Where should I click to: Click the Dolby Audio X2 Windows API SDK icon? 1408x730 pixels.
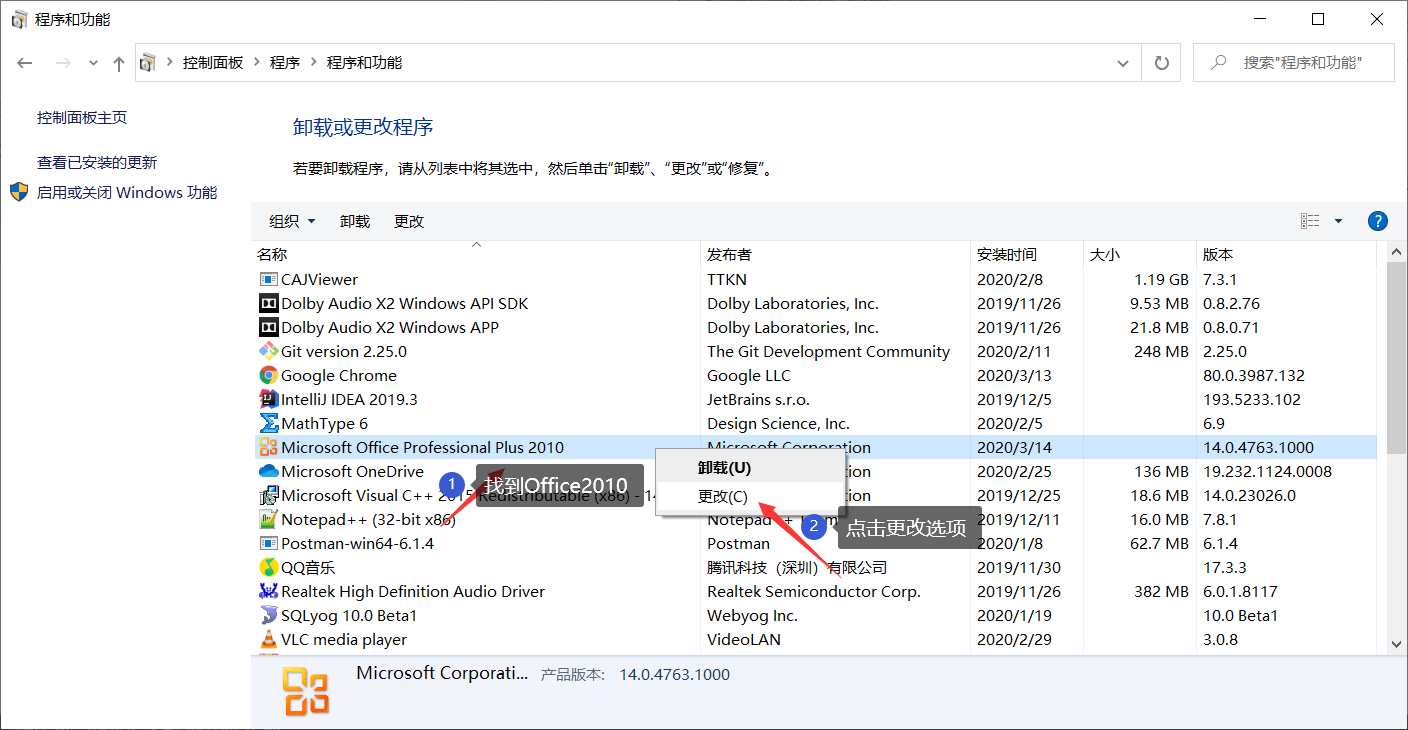pyautogui.click(x=268, y=303)
